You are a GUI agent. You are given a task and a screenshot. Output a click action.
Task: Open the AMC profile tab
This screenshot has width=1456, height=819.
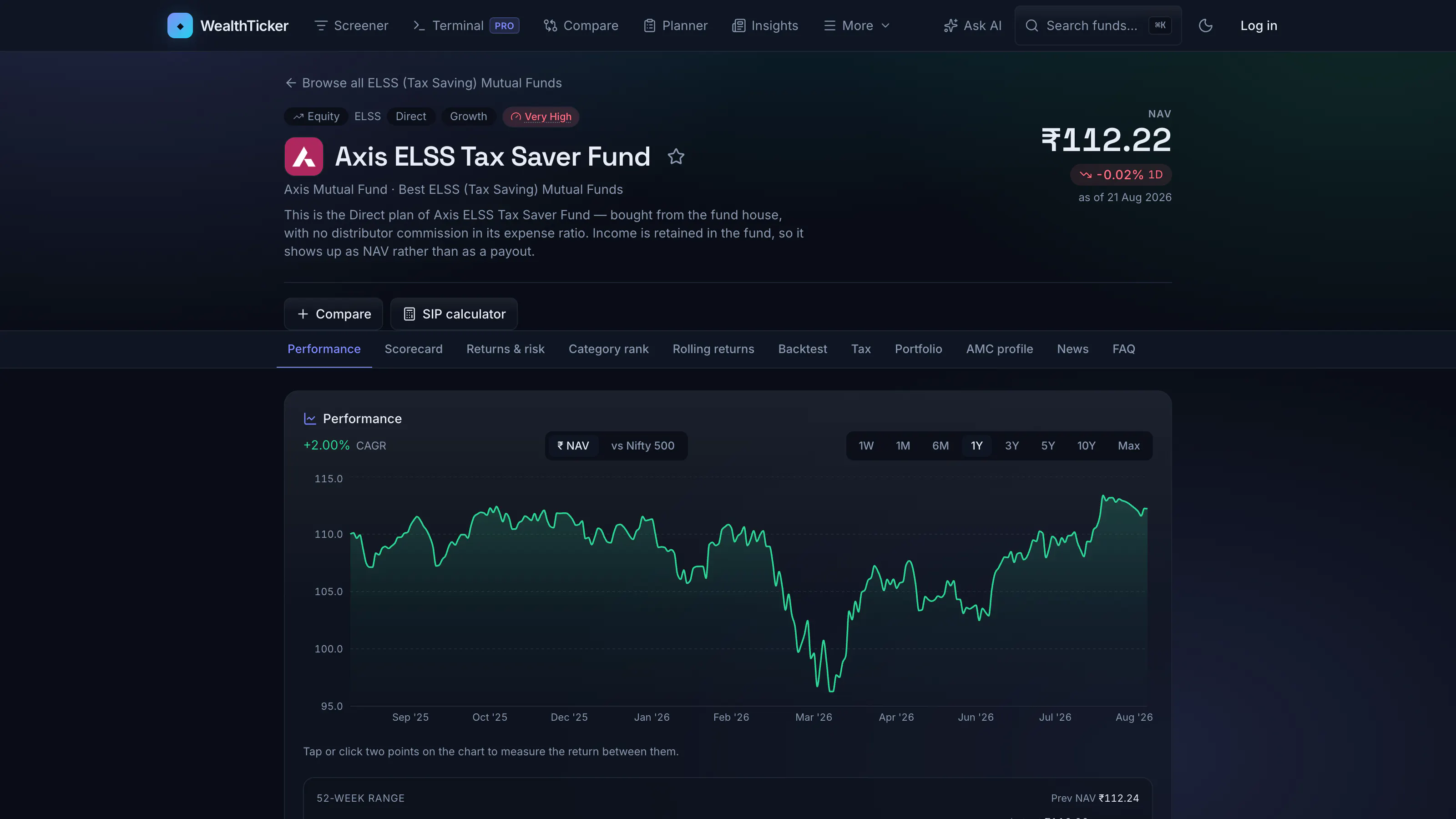point(999,349)
